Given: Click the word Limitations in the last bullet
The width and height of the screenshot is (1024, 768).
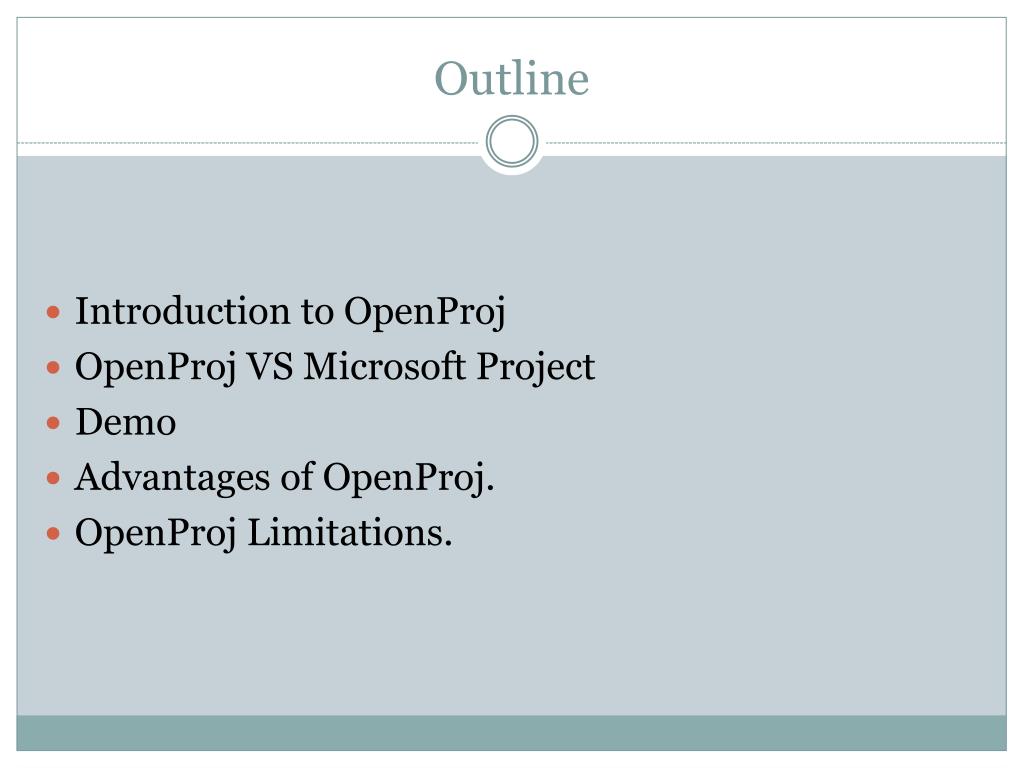Looking at the screenshot, I should (x=350, y=533).
